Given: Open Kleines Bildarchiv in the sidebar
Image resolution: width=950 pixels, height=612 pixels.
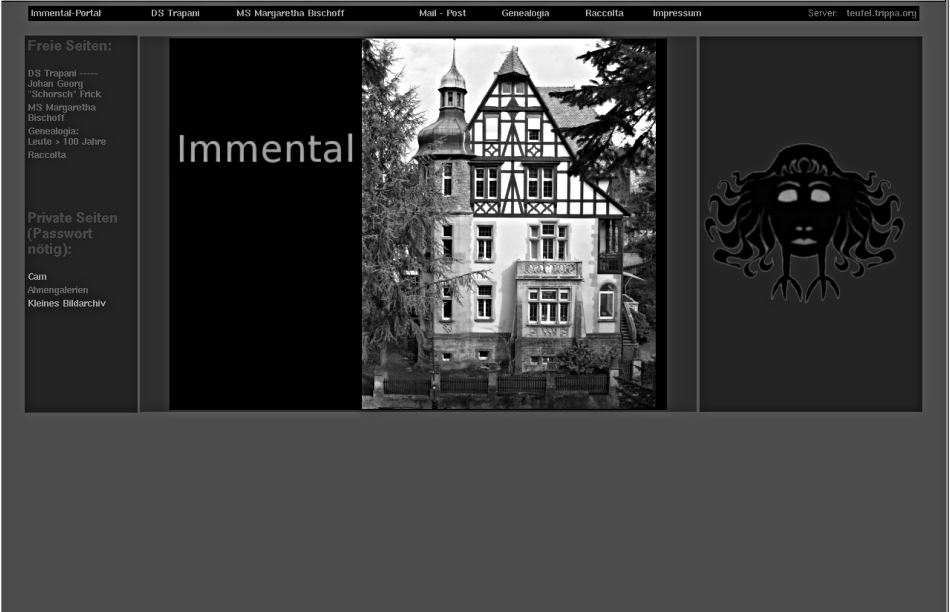Looking at the screenshot, I should pos(66,303).
